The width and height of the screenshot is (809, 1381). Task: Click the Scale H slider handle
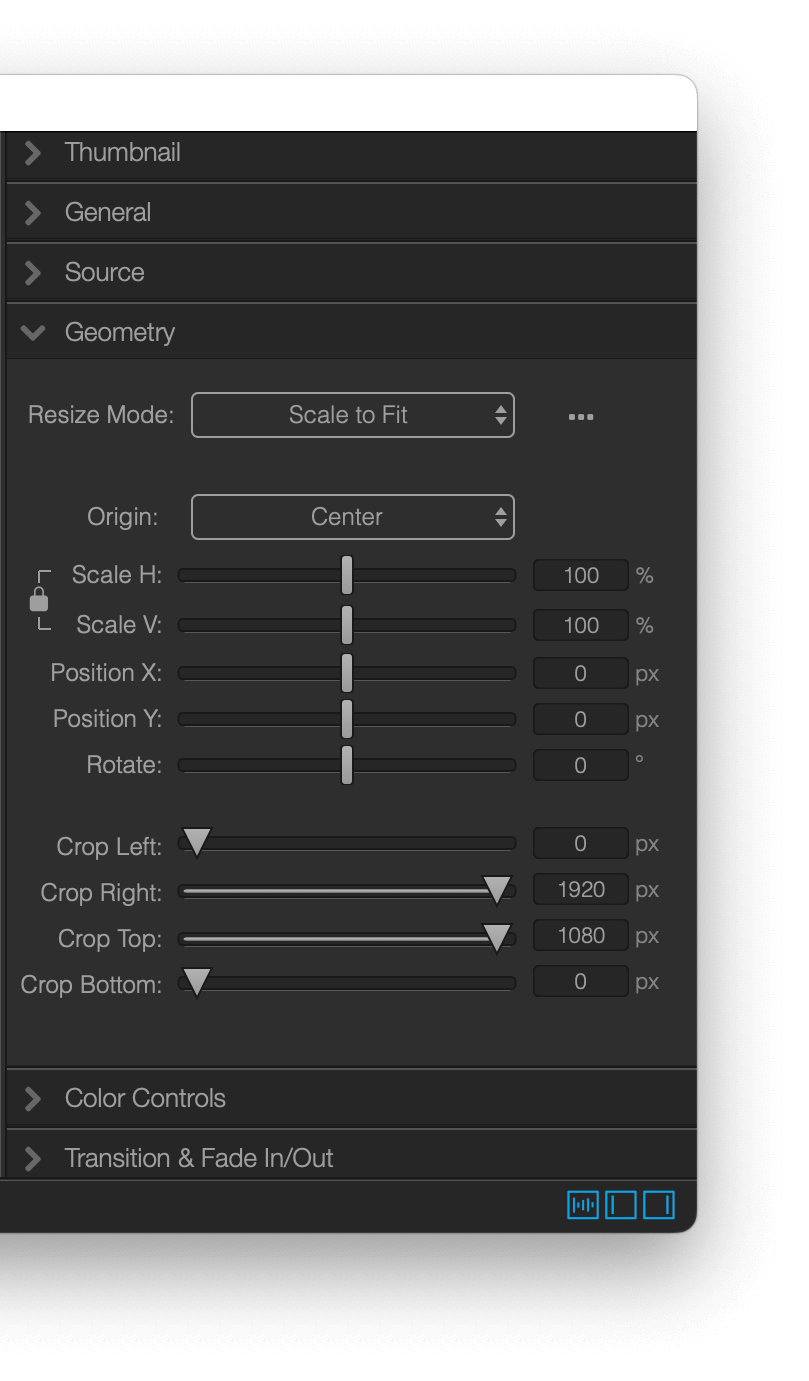pos(347,575)
